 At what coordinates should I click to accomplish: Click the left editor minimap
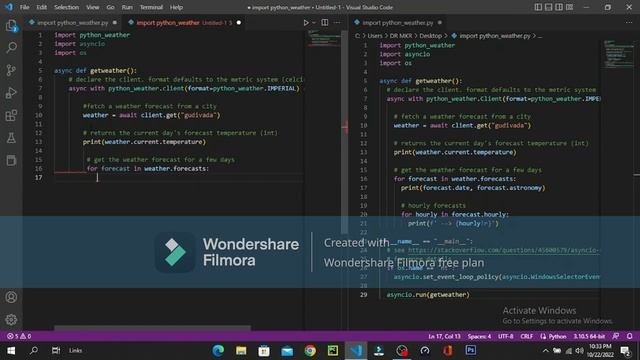[x=324, y=38]
